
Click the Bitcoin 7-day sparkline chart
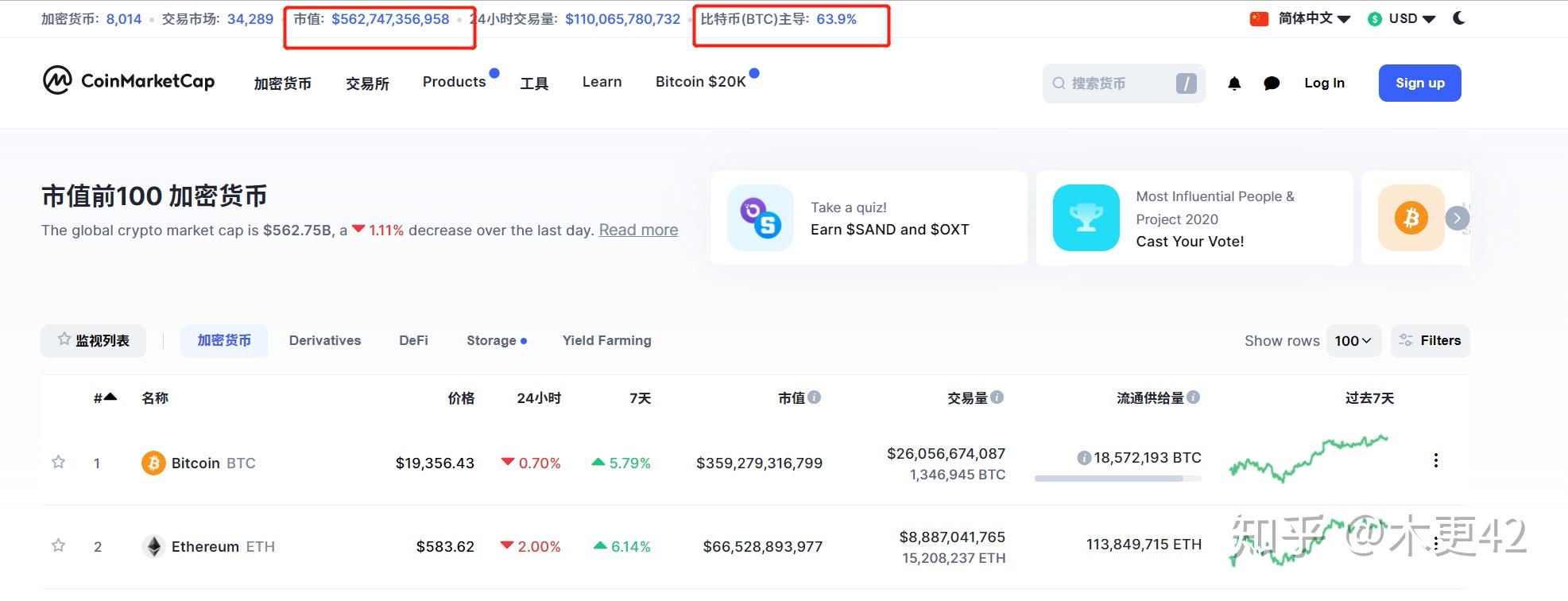(1308, 459)
